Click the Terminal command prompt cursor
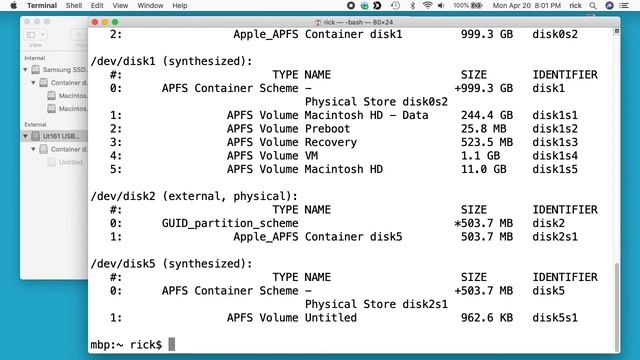The height and width of the screenshot is (360, 640). [172, 344]
